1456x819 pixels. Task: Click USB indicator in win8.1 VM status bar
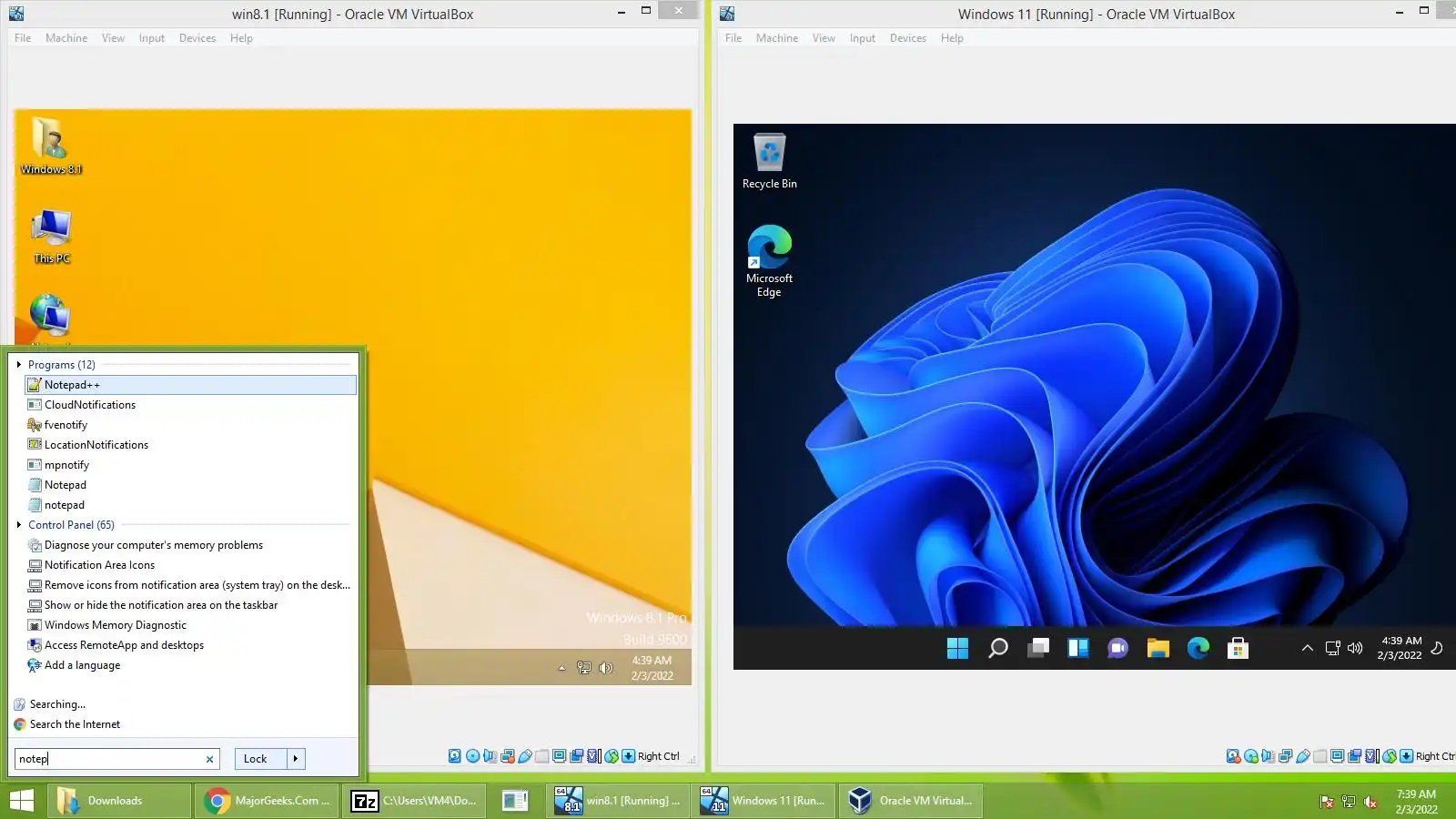click(x=525, y=756)
